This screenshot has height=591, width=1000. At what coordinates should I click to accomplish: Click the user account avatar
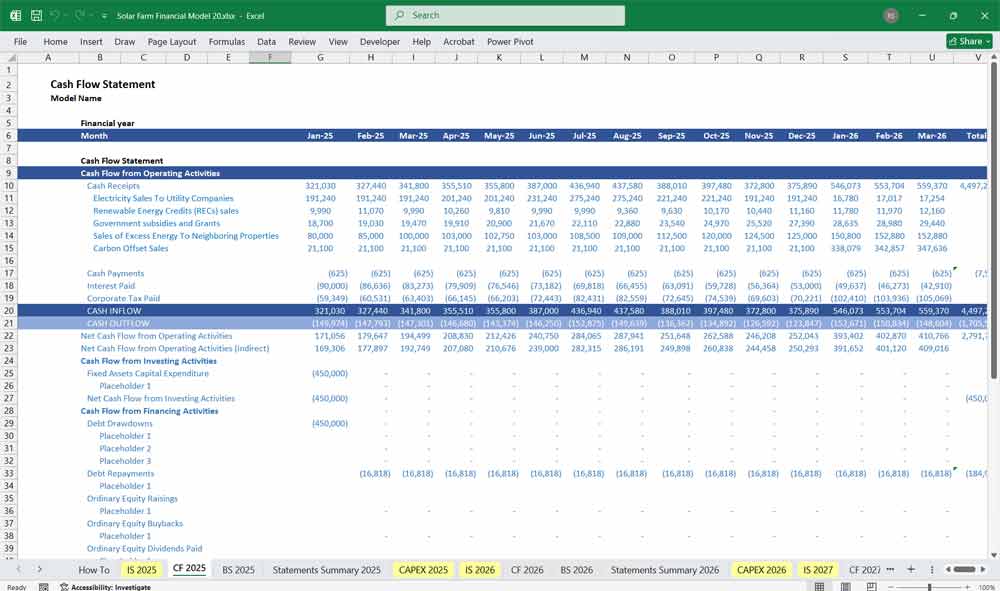point(891,16)
